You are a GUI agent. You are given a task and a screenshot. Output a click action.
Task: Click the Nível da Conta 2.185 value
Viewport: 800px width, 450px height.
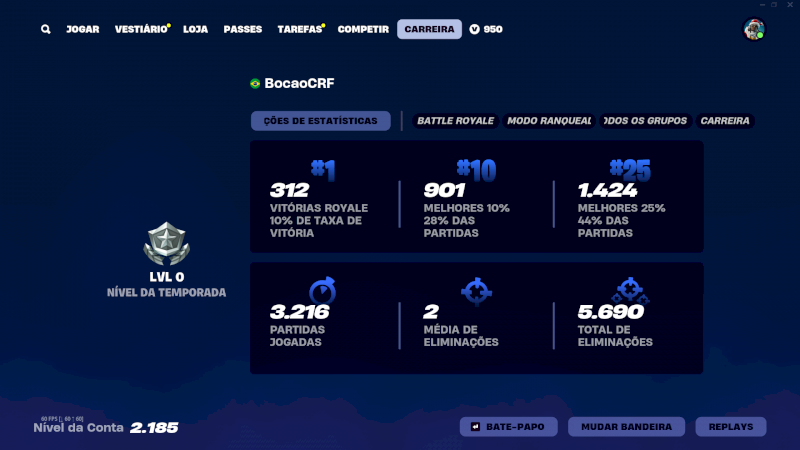[x=154, y=428]
